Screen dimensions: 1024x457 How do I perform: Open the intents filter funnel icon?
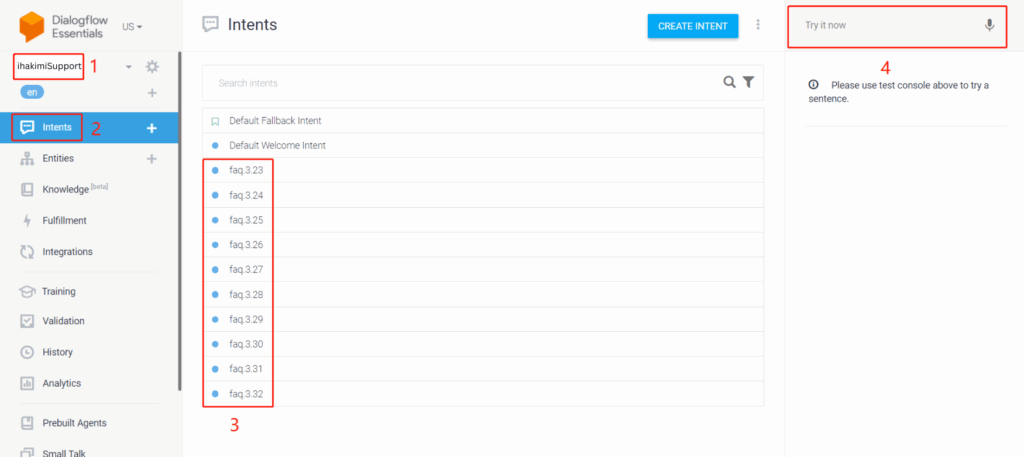coord(747,82)
